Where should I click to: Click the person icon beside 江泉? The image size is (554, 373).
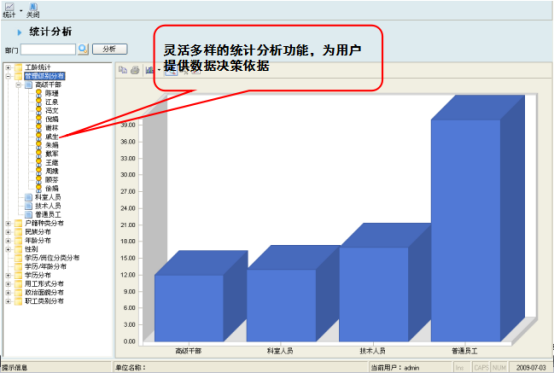pos(39,102)
